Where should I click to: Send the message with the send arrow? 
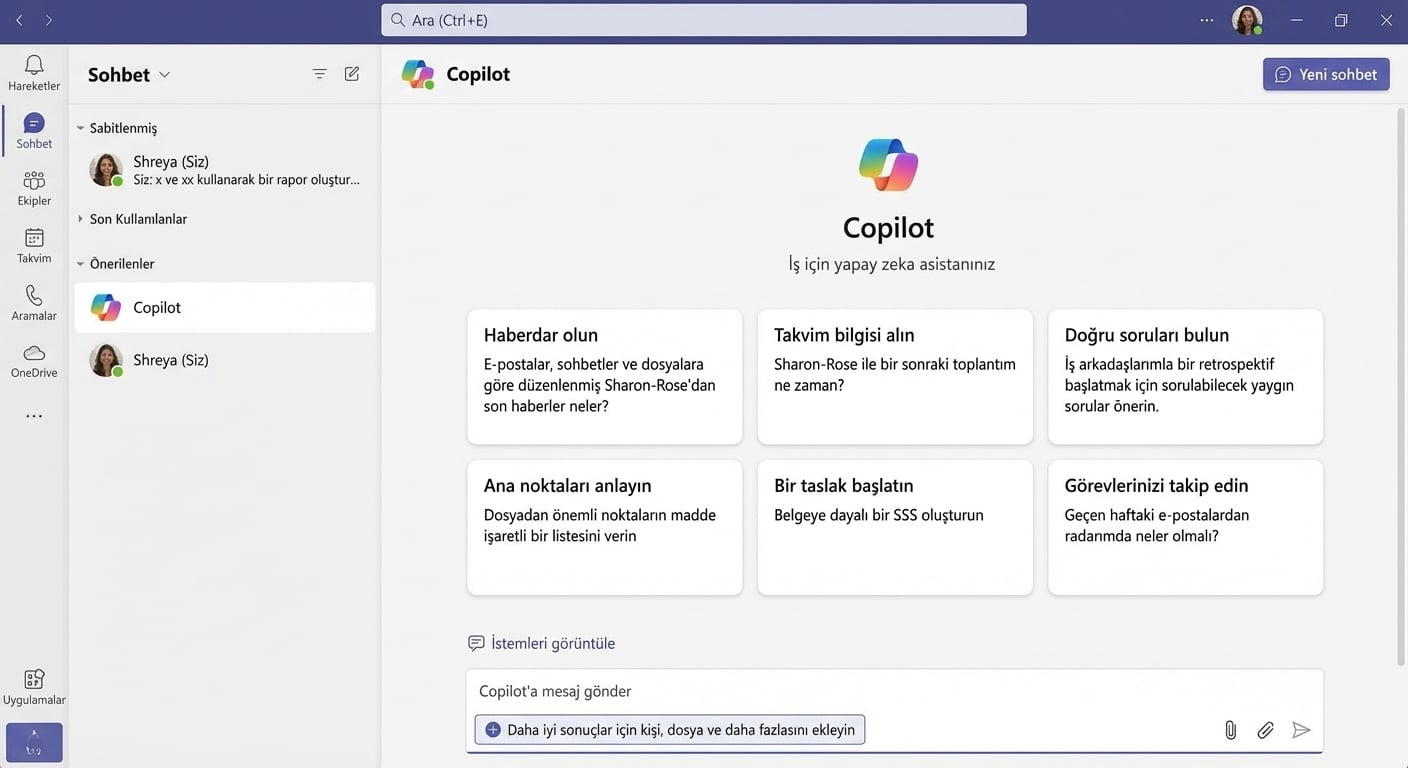click(1301, 729)
